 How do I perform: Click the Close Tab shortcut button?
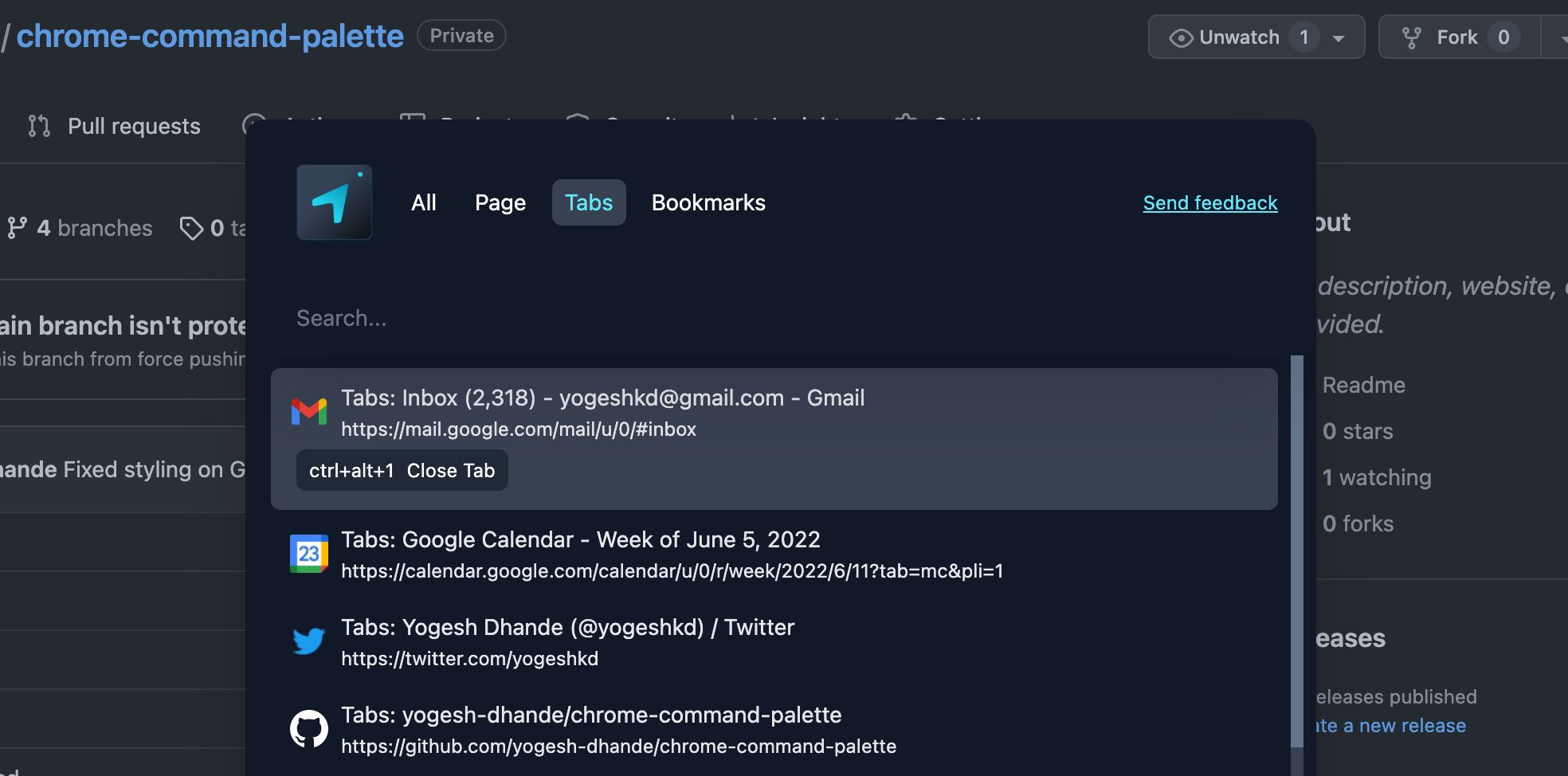point(402,470)
